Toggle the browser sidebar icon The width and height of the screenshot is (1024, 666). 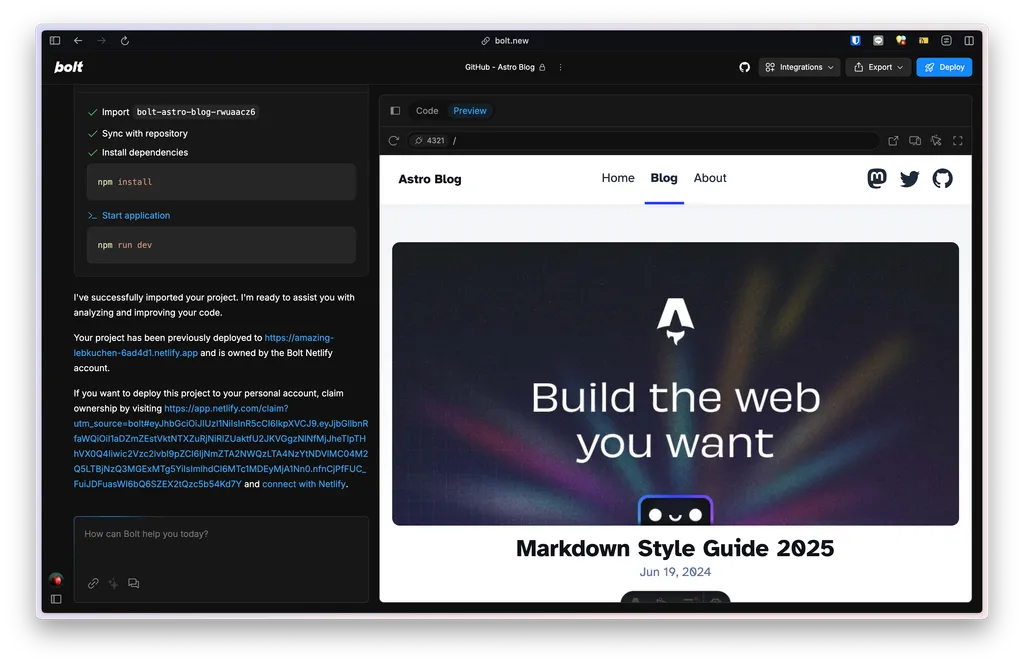(55, 40)
